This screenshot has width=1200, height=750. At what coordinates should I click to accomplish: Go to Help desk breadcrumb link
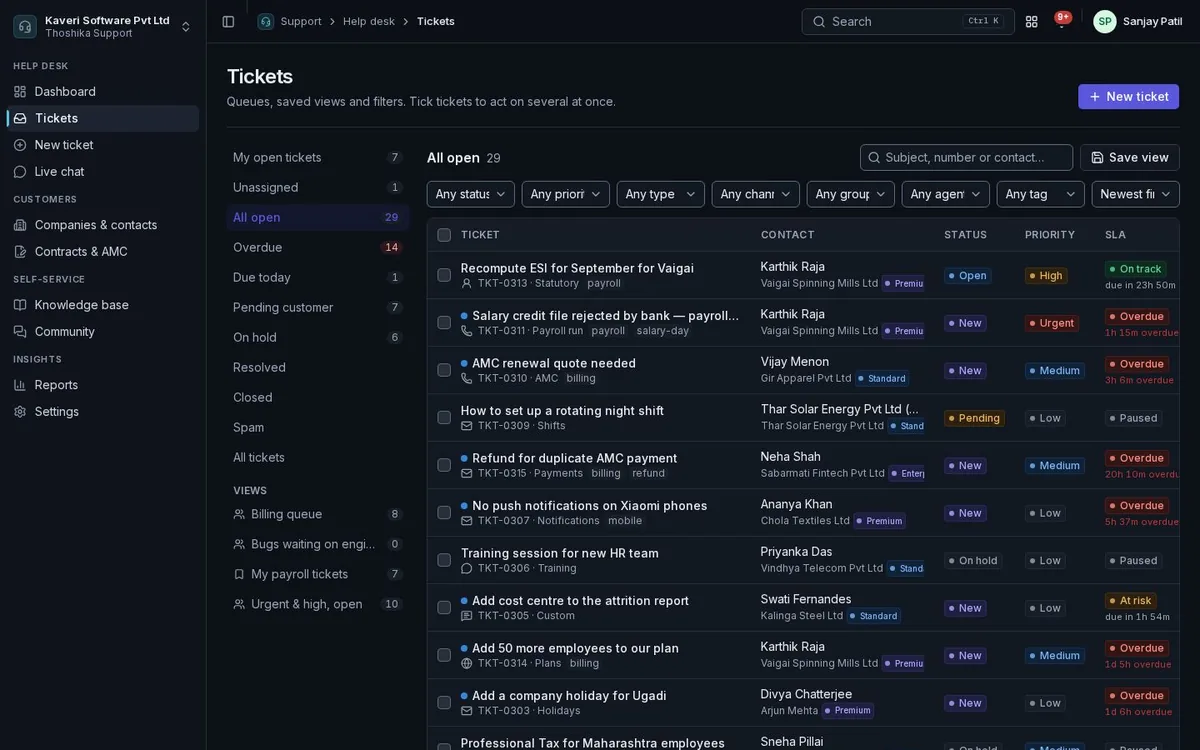coord(369,21)
